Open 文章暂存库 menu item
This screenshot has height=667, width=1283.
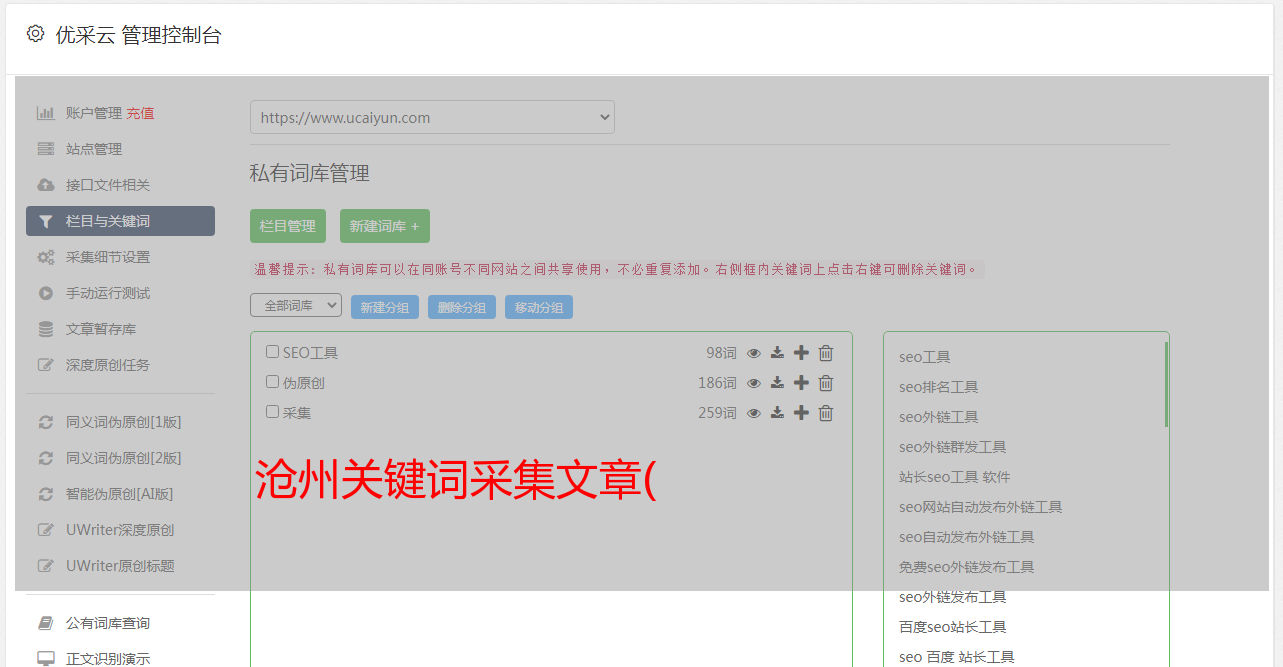click(x=101, y=329)
